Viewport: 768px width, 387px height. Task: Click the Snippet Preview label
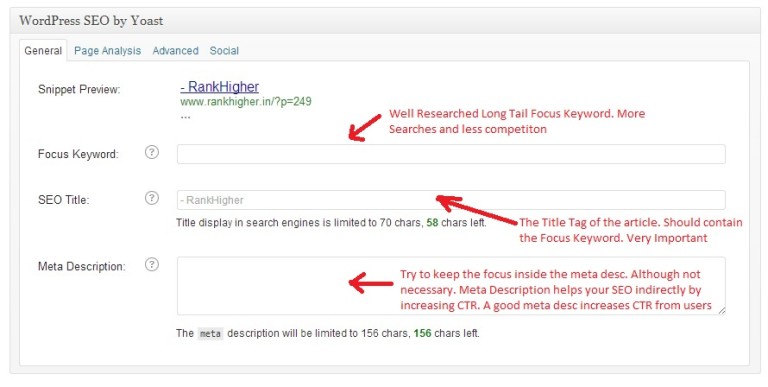point(79,90)
